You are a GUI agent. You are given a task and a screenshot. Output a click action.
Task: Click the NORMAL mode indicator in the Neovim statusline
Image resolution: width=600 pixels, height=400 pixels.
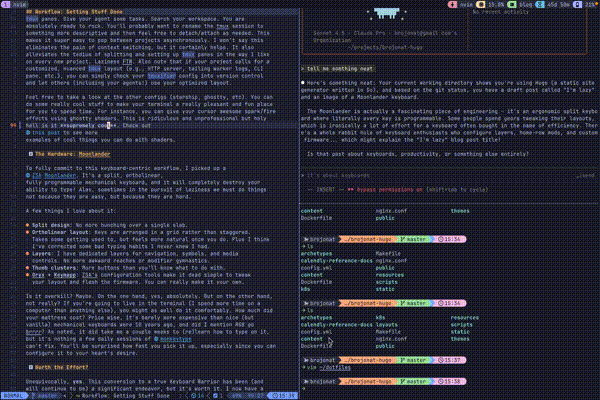(x=10, y=395)
